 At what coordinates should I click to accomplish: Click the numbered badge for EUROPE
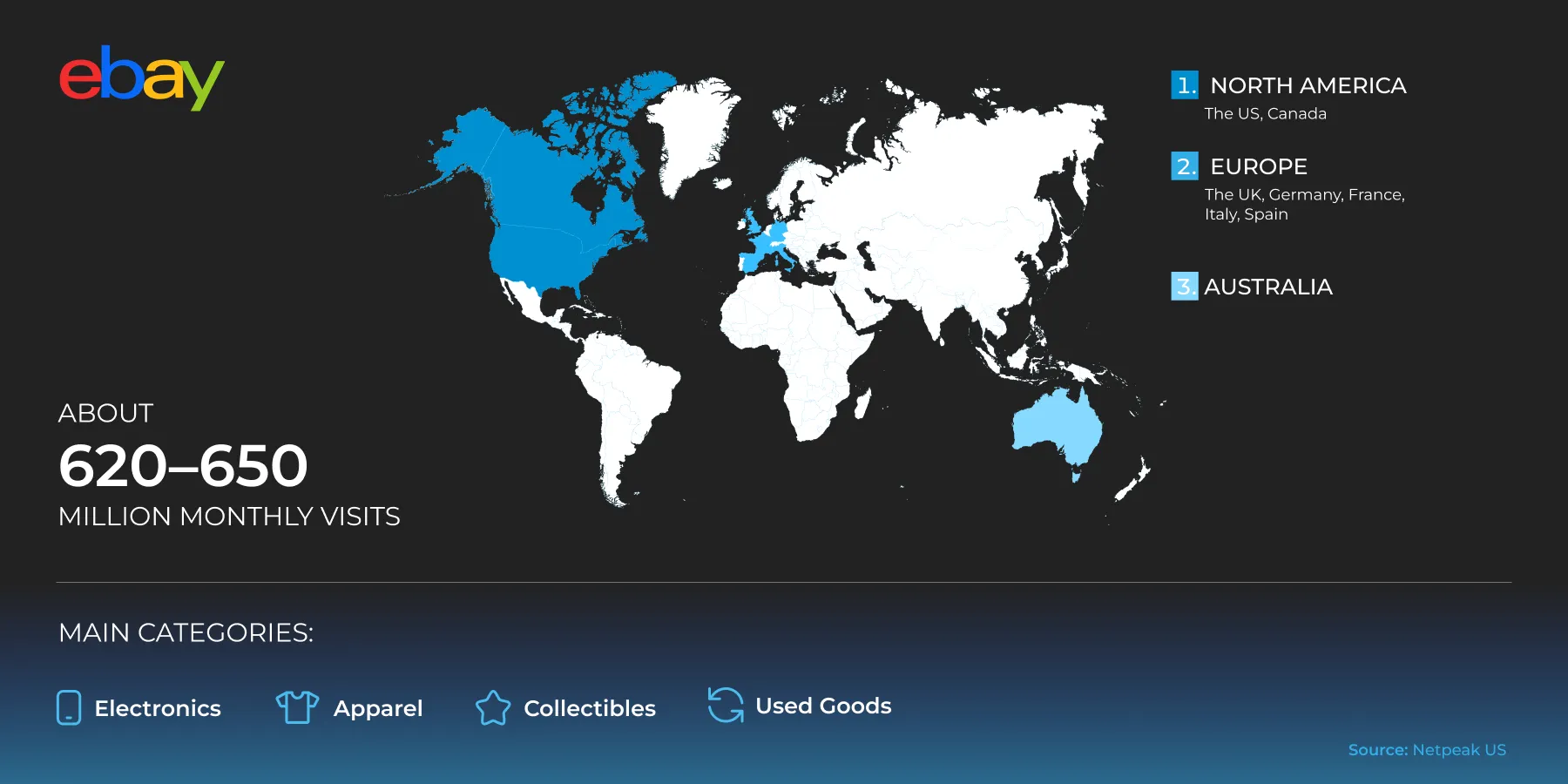coord(1184,166)
